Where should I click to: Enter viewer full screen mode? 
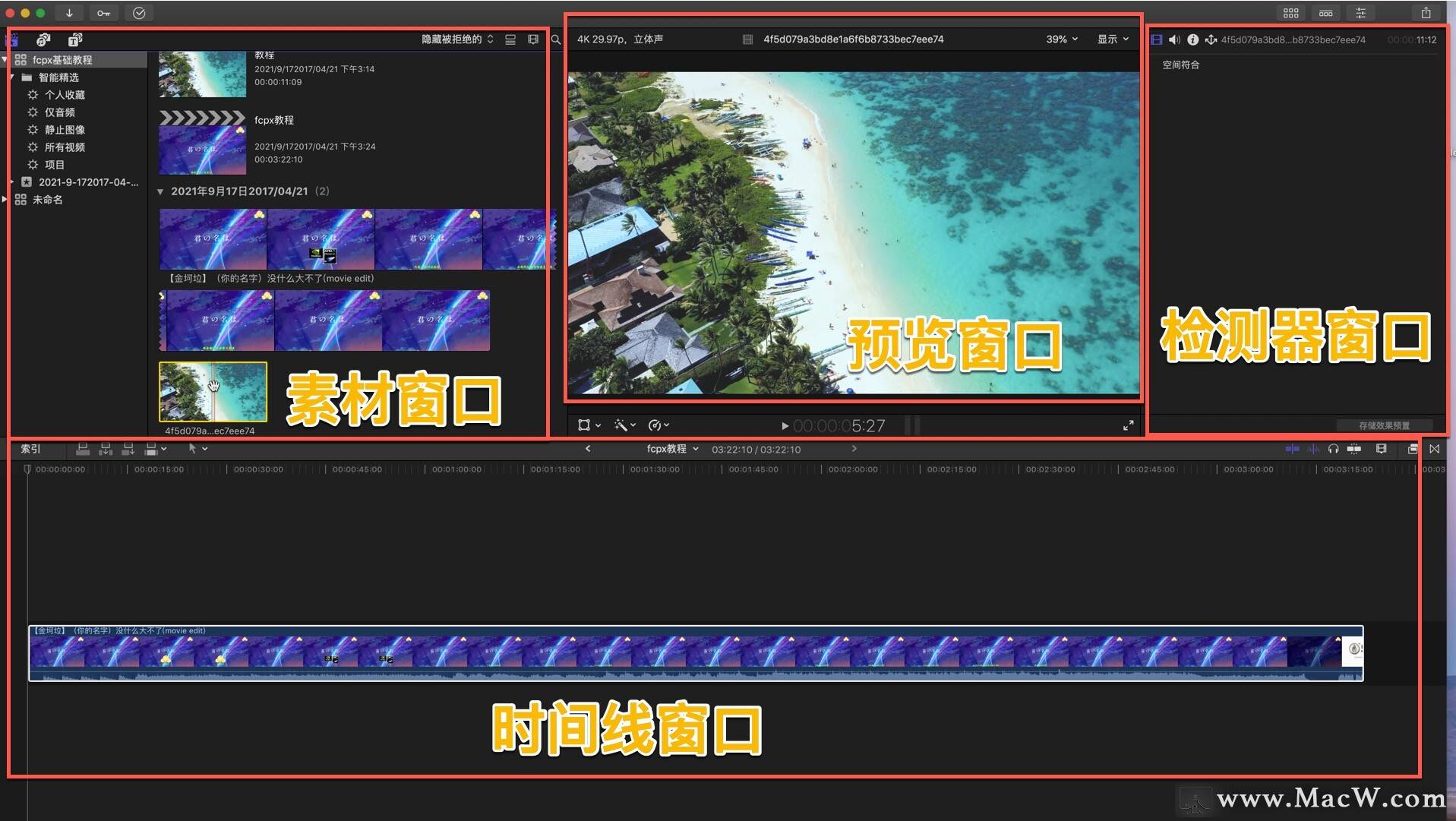point(1128,425)
